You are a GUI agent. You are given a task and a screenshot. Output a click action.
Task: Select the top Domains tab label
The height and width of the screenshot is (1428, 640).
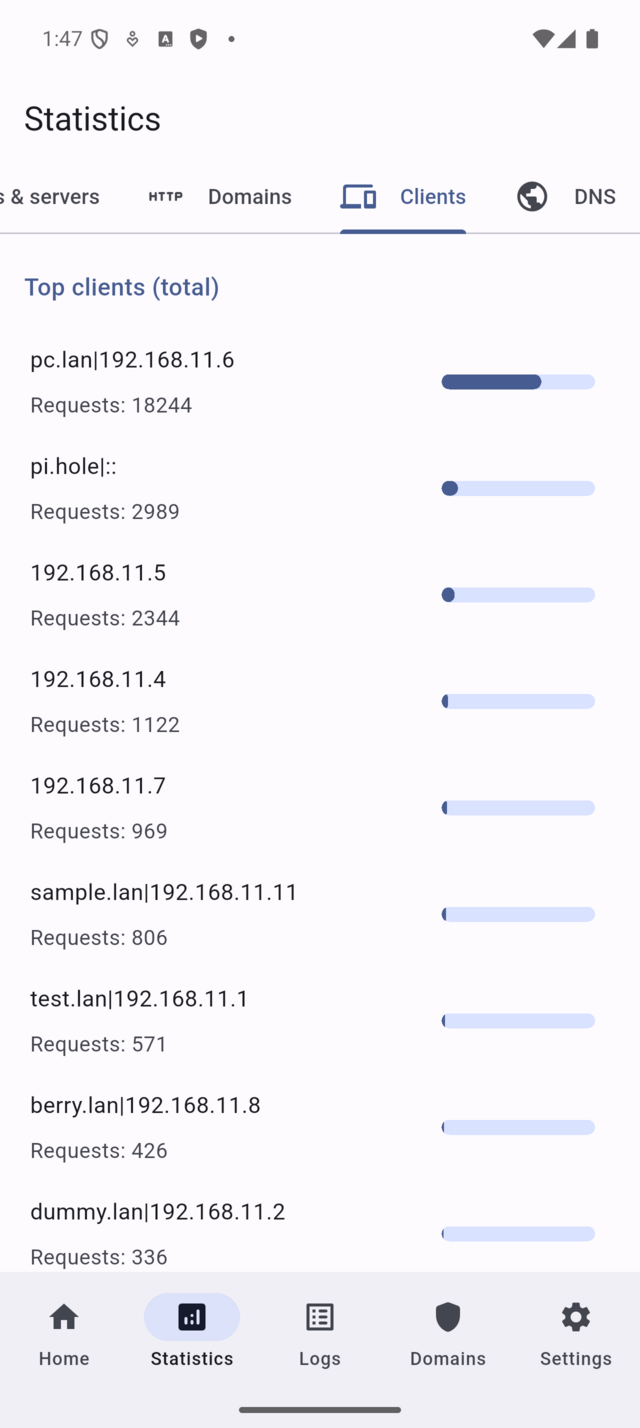pyautogui.click(x=249, y=196)
